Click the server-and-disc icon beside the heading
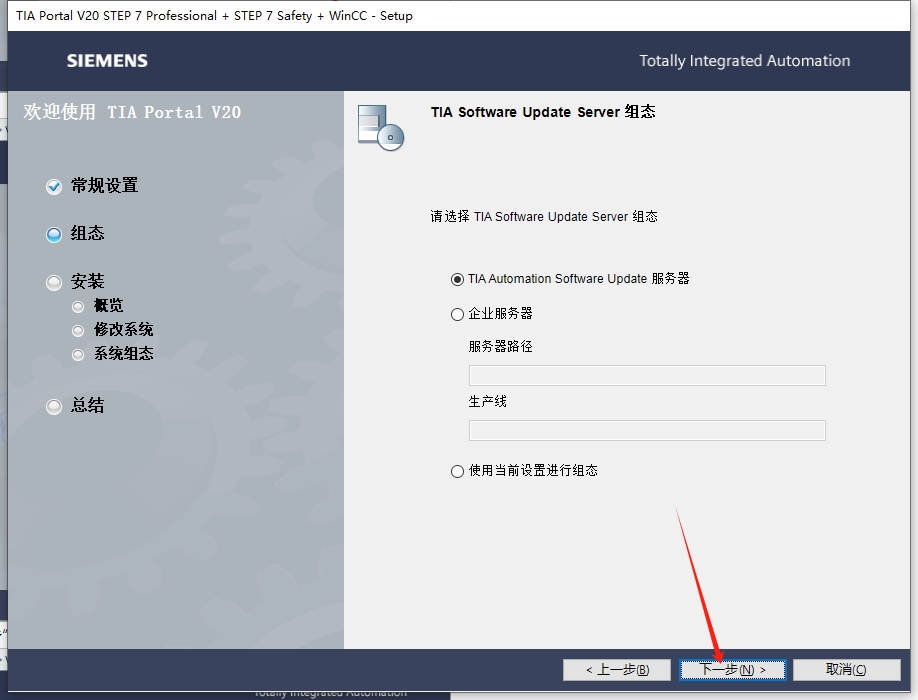 click(381, 128)
